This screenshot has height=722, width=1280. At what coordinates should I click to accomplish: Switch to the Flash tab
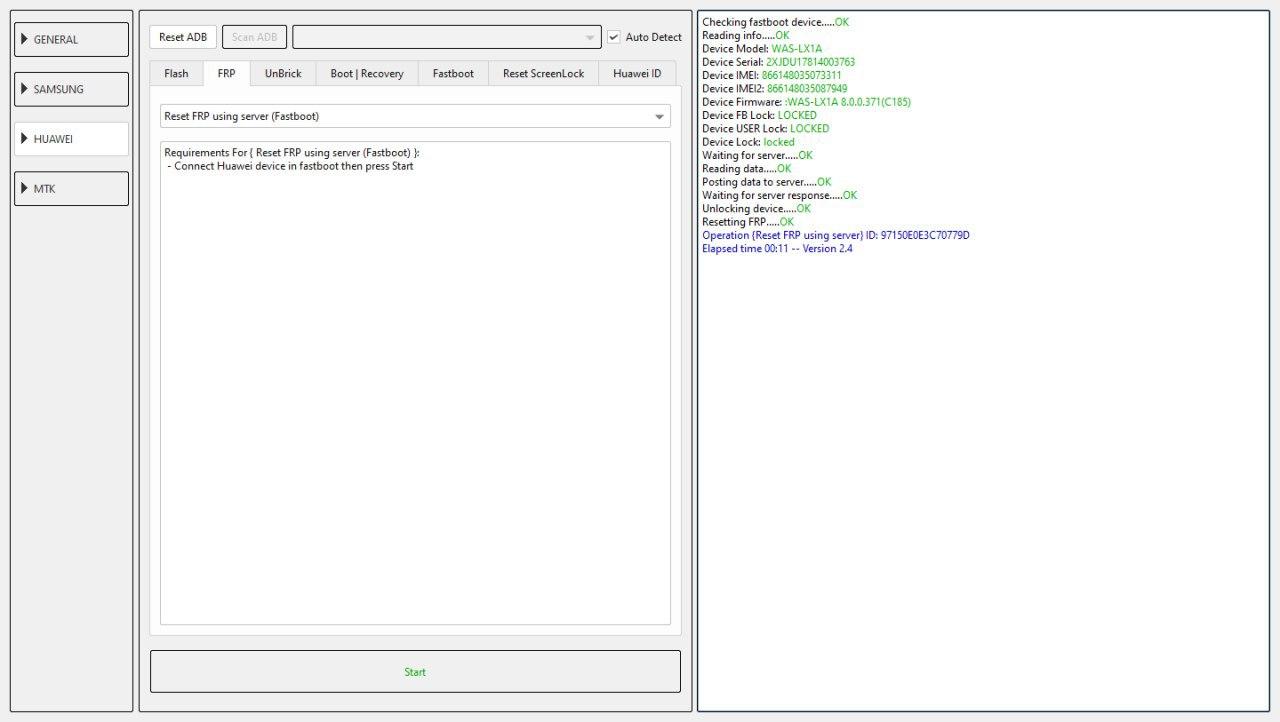tap(176, 73)
